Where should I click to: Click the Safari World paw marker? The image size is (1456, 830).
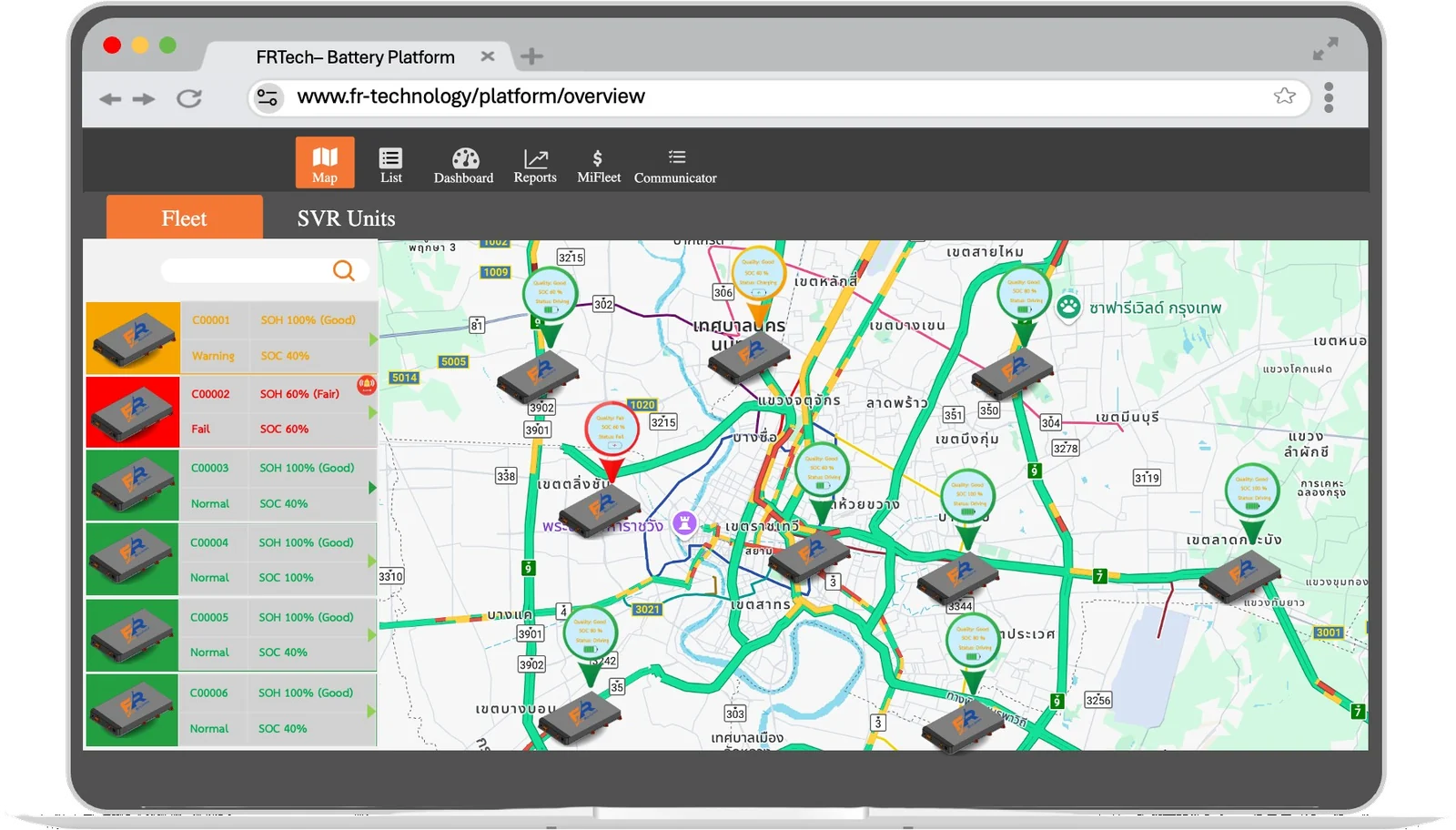(x=1068, y=308)
